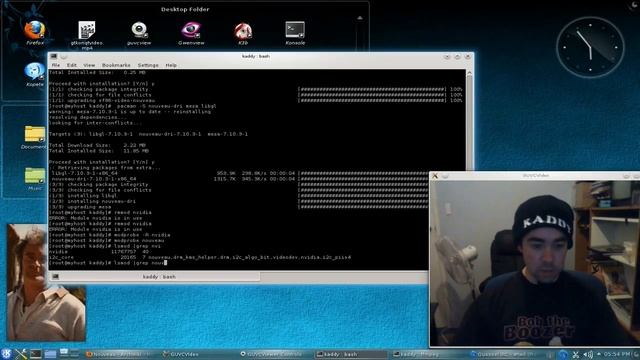Image resolution: width=640 pixels, height=360 pixels.
Task: Click the system settings tools icon in panel
Action: 20,354
